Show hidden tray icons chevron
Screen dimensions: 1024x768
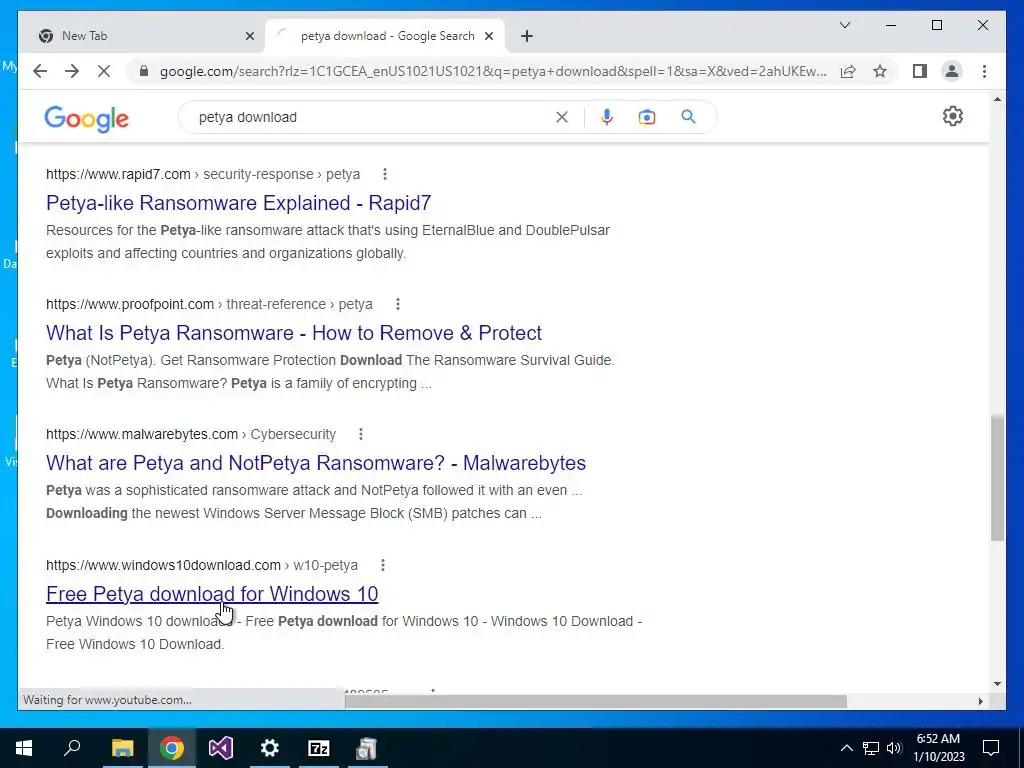pyautogui.click(x=846, y=748)
